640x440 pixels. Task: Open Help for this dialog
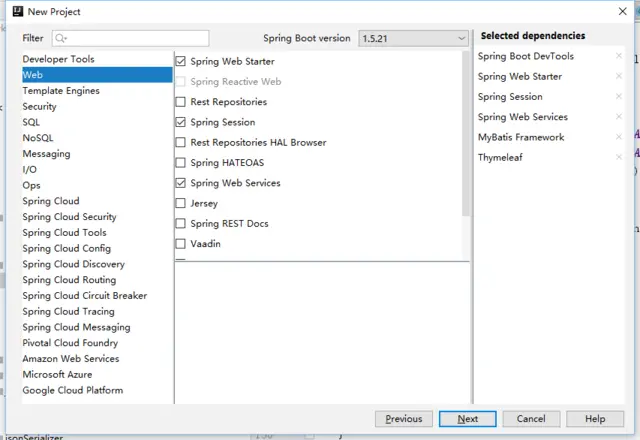[595, 419]
